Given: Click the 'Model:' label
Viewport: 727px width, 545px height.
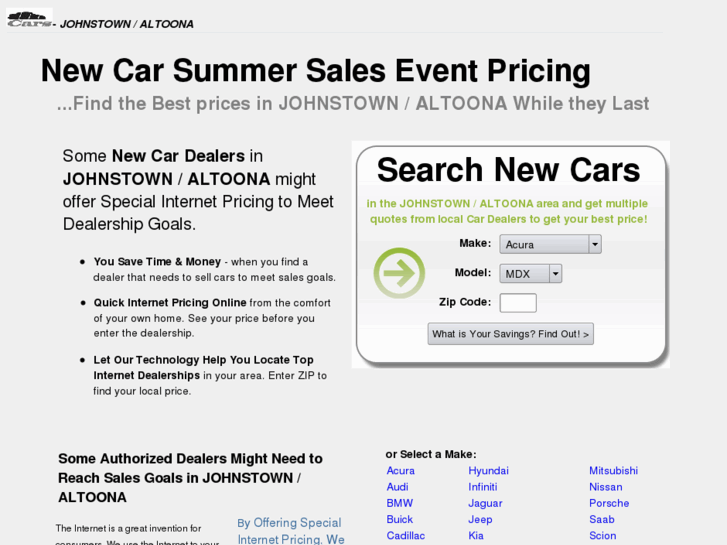Looking at the screenshot, I should pyautogui.click(x=473, y=272).
